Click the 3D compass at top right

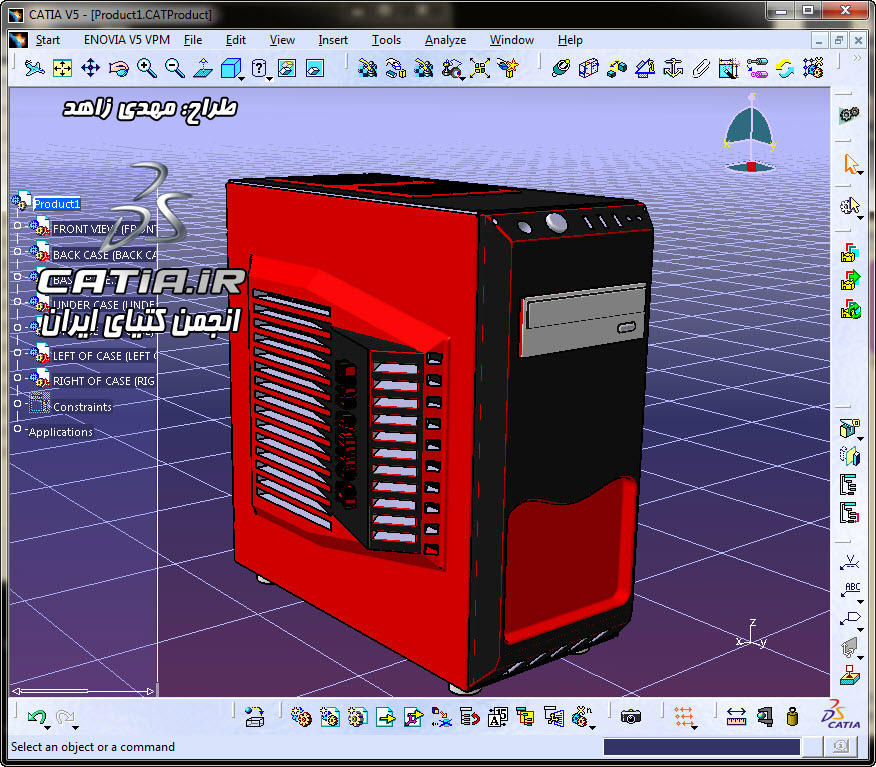[750, 134]
